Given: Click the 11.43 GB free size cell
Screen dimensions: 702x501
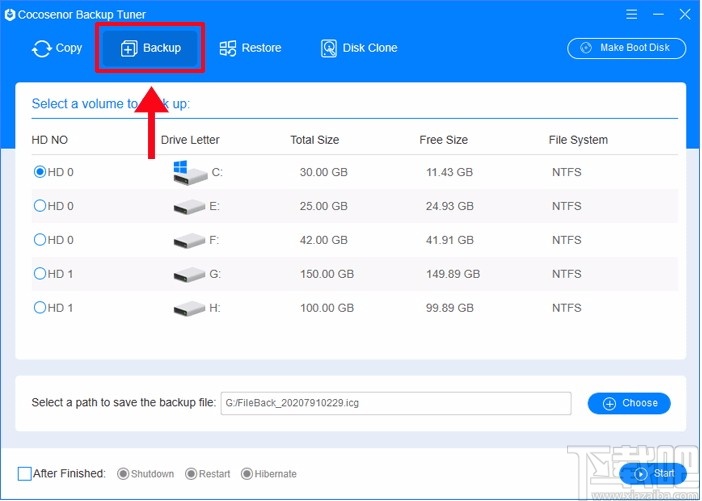Looking at the screenshot, I should 449,172.
